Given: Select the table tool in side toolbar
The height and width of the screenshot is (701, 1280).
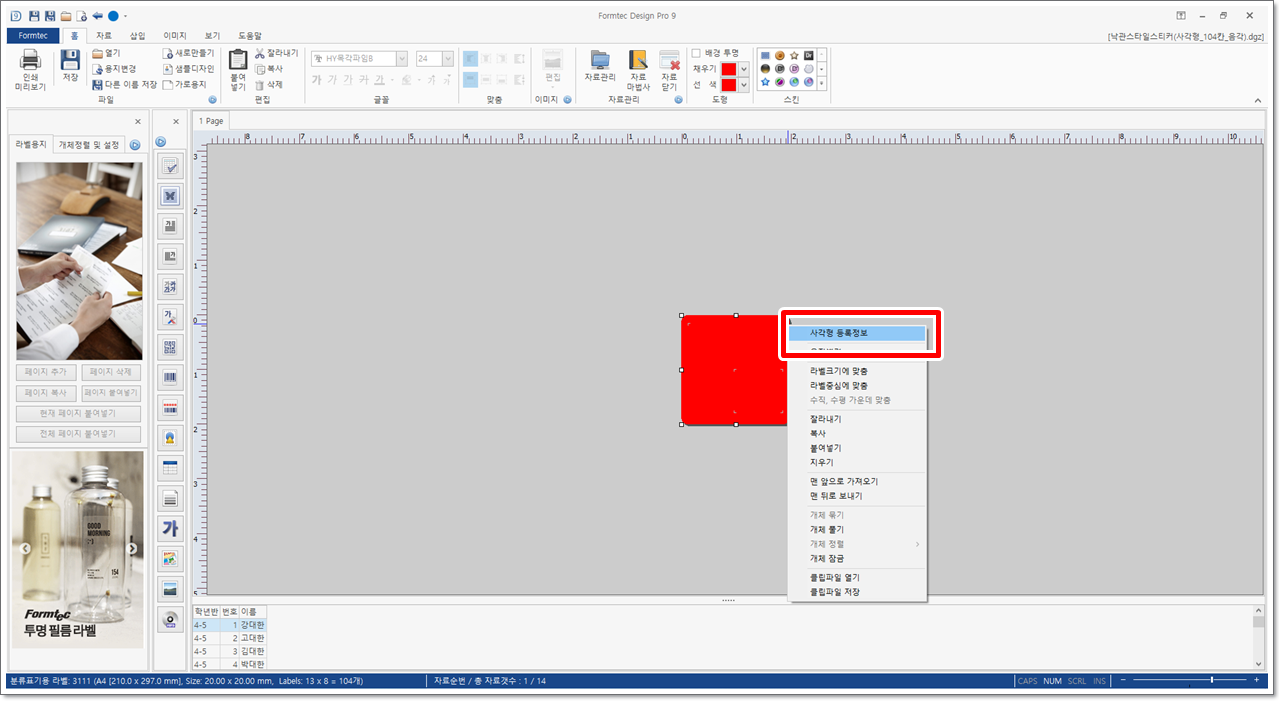Looking at the screenshot, I should point(170,468).
